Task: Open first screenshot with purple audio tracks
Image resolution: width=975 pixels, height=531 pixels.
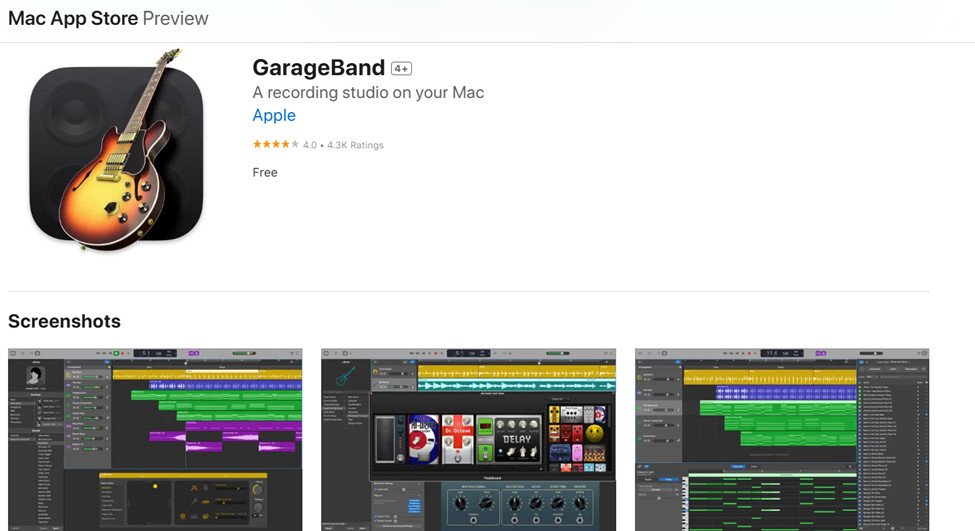Action: [155, 440]
